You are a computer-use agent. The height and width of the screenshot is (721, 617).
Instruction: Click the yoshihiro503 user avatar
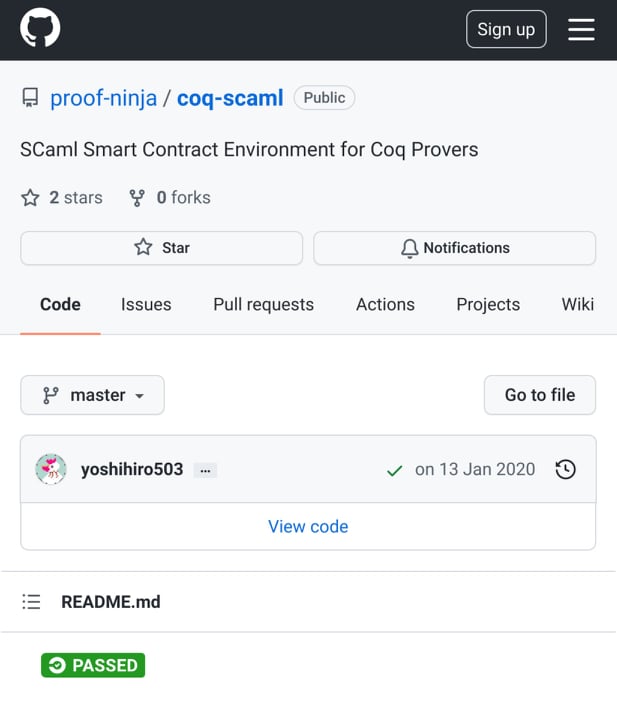click(51, 469)
